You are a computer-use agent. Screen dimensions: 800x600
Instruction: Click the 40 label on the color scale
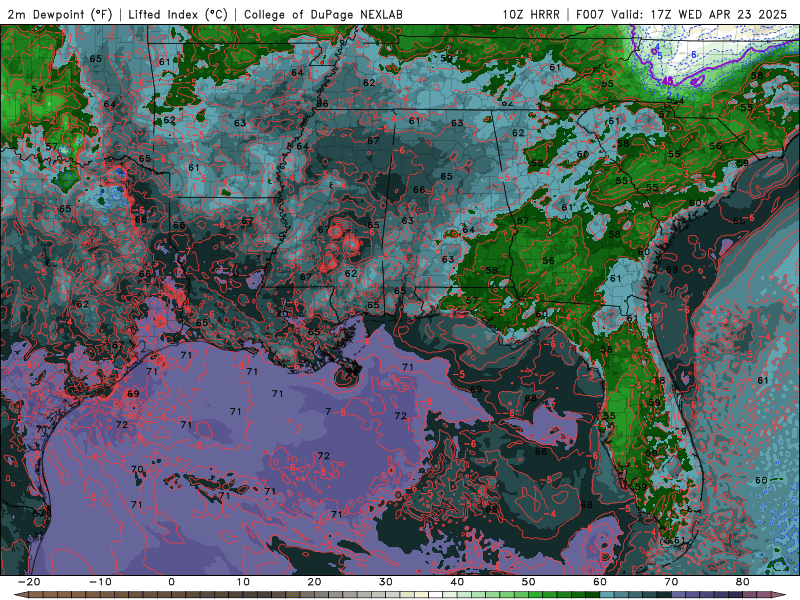[457, 582]
